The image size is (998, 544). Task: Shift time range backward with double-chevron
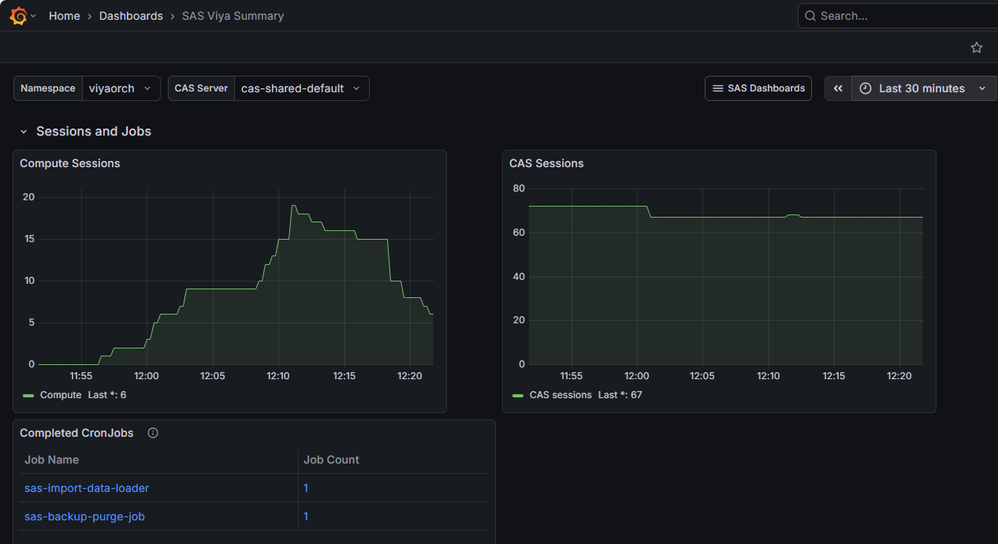838,88
